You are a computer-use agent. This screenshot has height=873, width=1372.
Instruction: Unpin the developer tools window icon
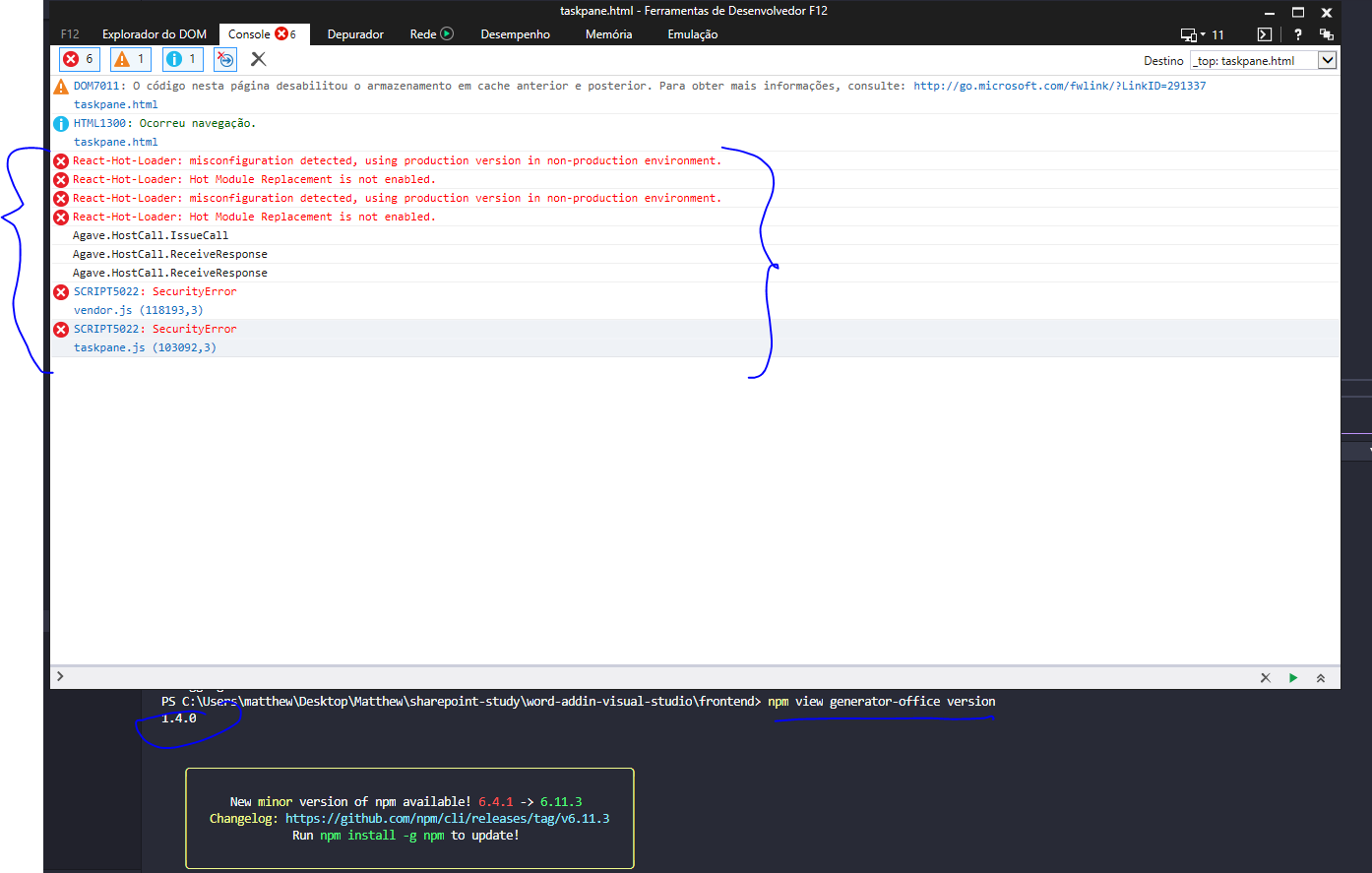[x=1326, y=34]
